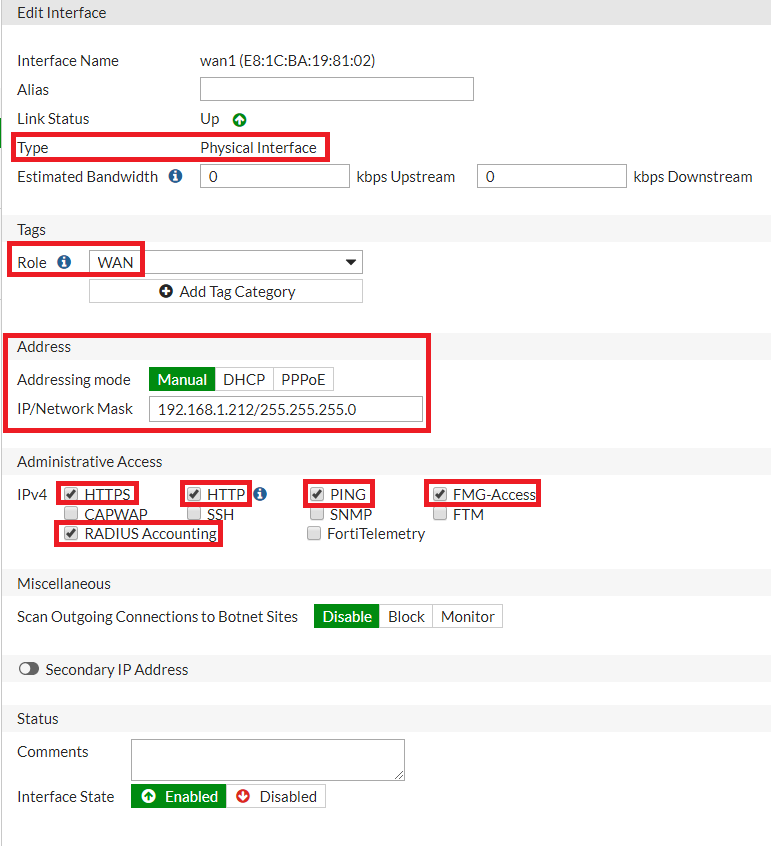Click the Role info icon

(65, 262)
